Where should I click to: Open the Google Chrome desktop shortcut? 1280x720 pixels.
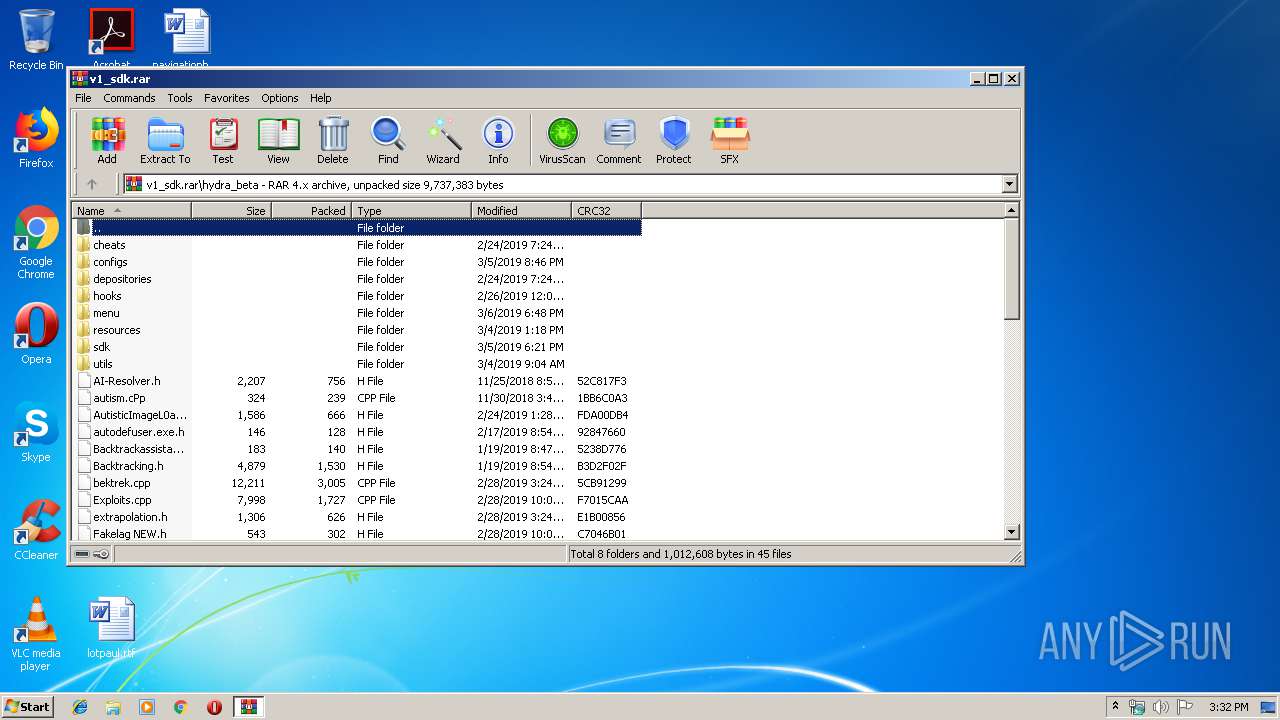click(36, 243)
